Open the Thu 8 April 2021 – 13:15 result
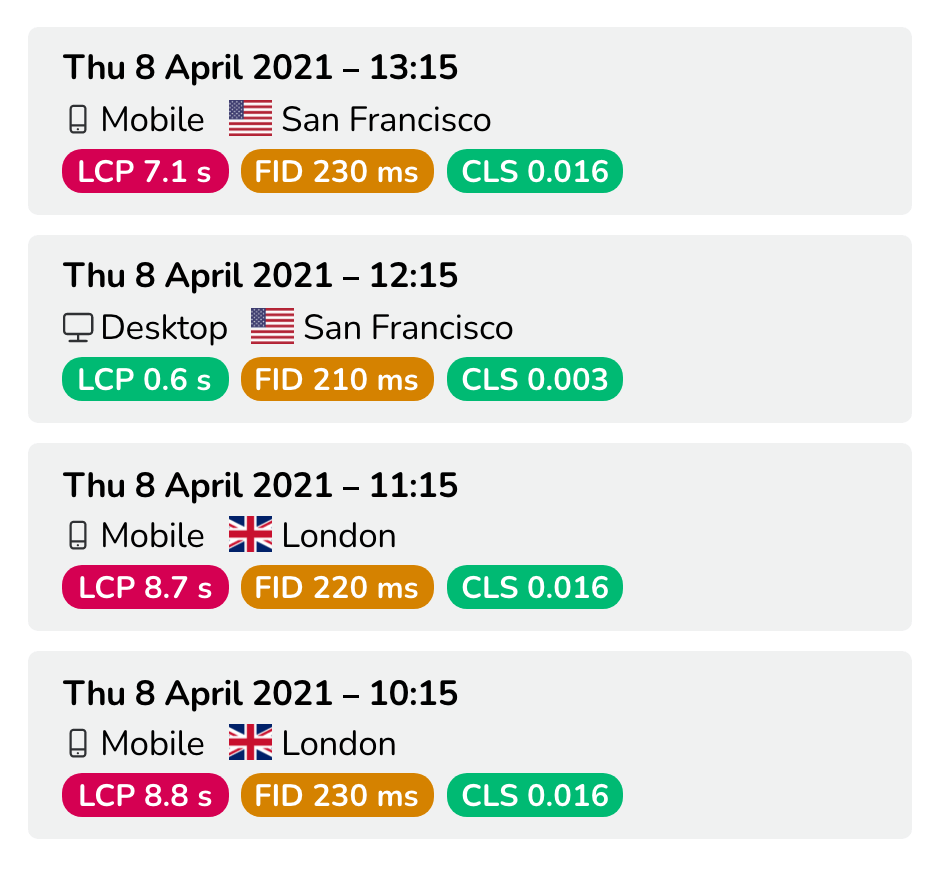Image resolution: width=938 pixels, height=878 pixels. tap(470, 121)
